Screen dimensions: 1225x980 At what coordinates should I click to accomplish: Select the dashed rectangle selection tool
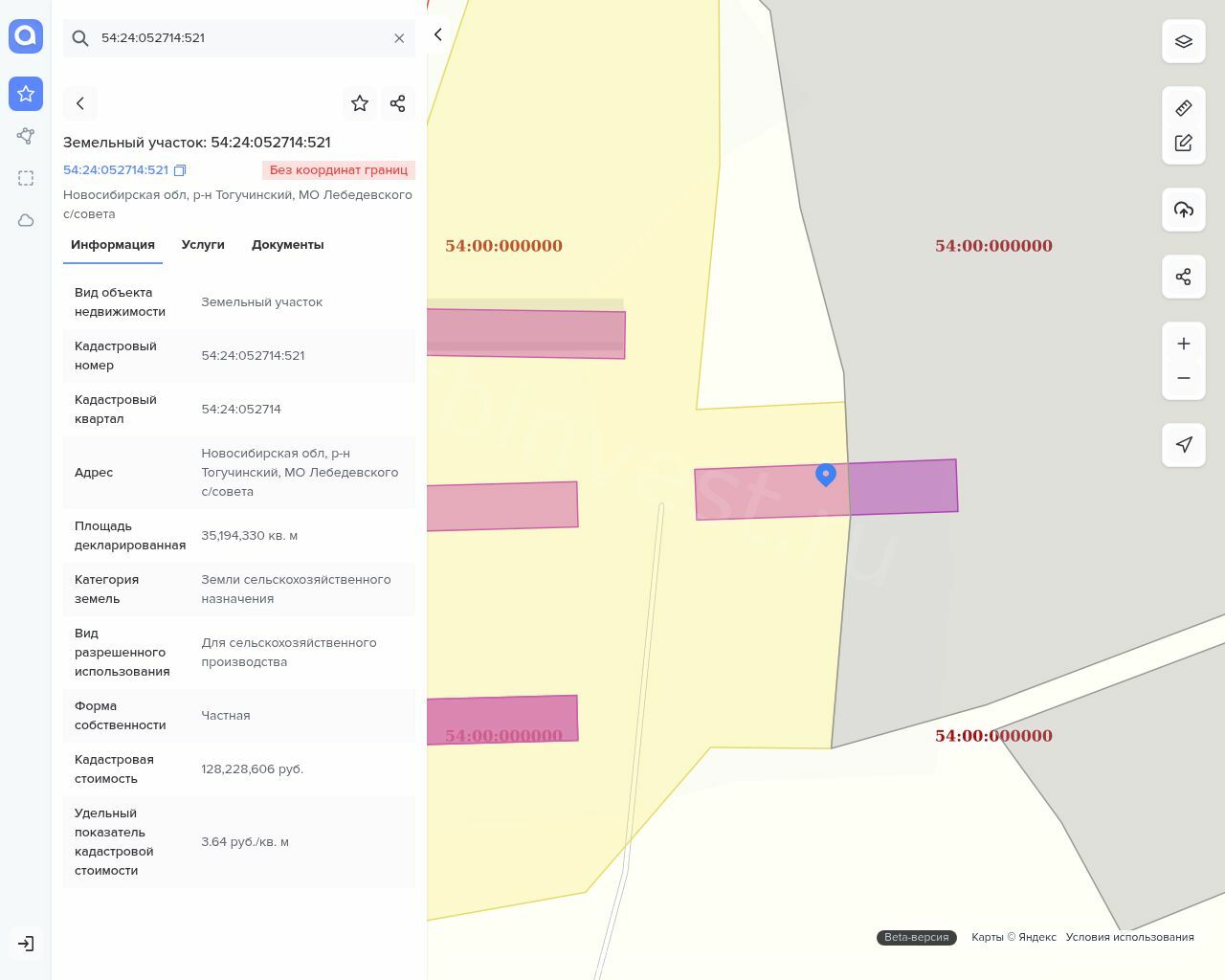click(26, 178)
